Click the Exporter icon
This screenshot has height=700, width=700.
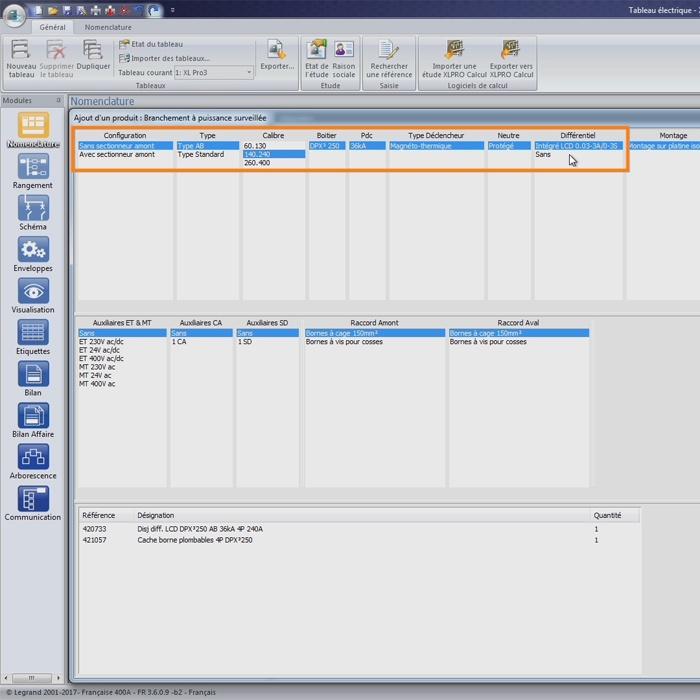[277, 55]
